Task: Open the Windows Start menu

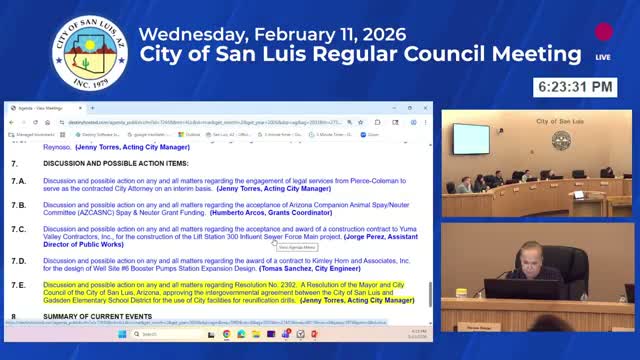Action: [x=122, y=334]
